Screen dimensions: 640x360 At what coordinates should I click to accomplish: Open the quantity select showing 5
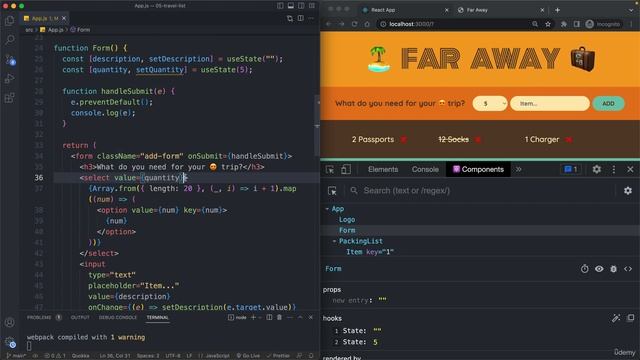click(490, 104)
